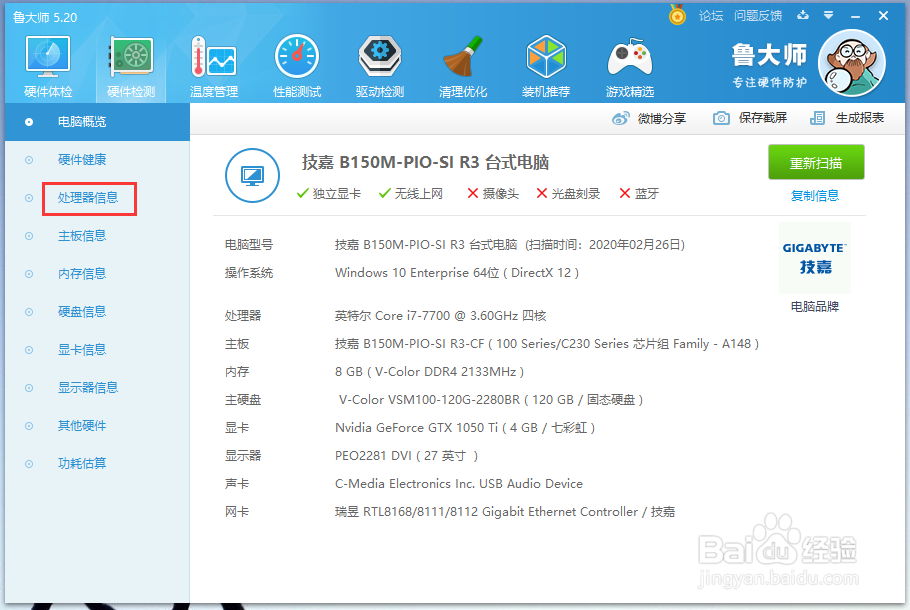This screenshot has width=910, height=610.
Task: Start 清理优化 cleanup optimization
Action: point(462,63)
